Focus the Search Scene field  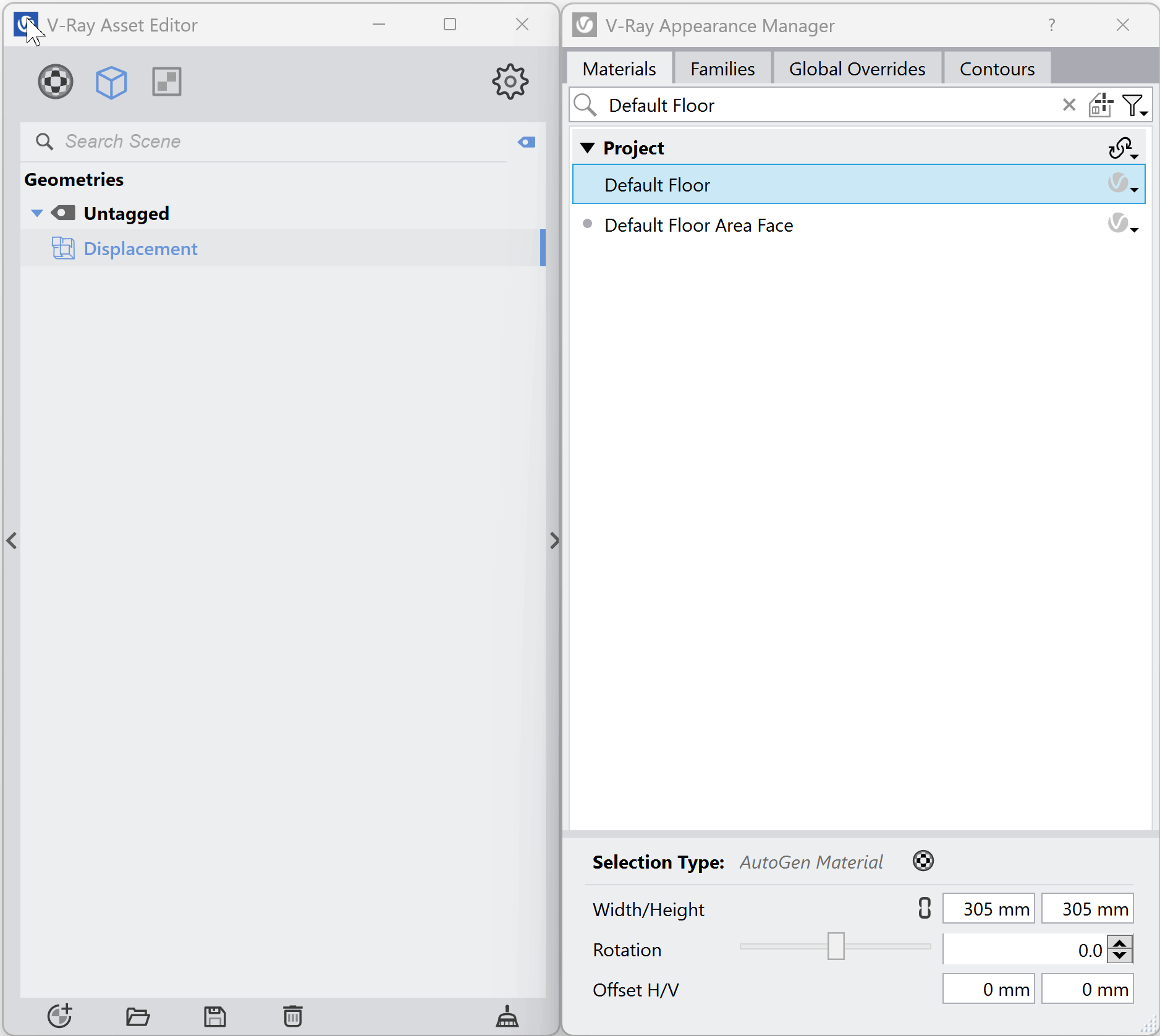coord(272,141)
